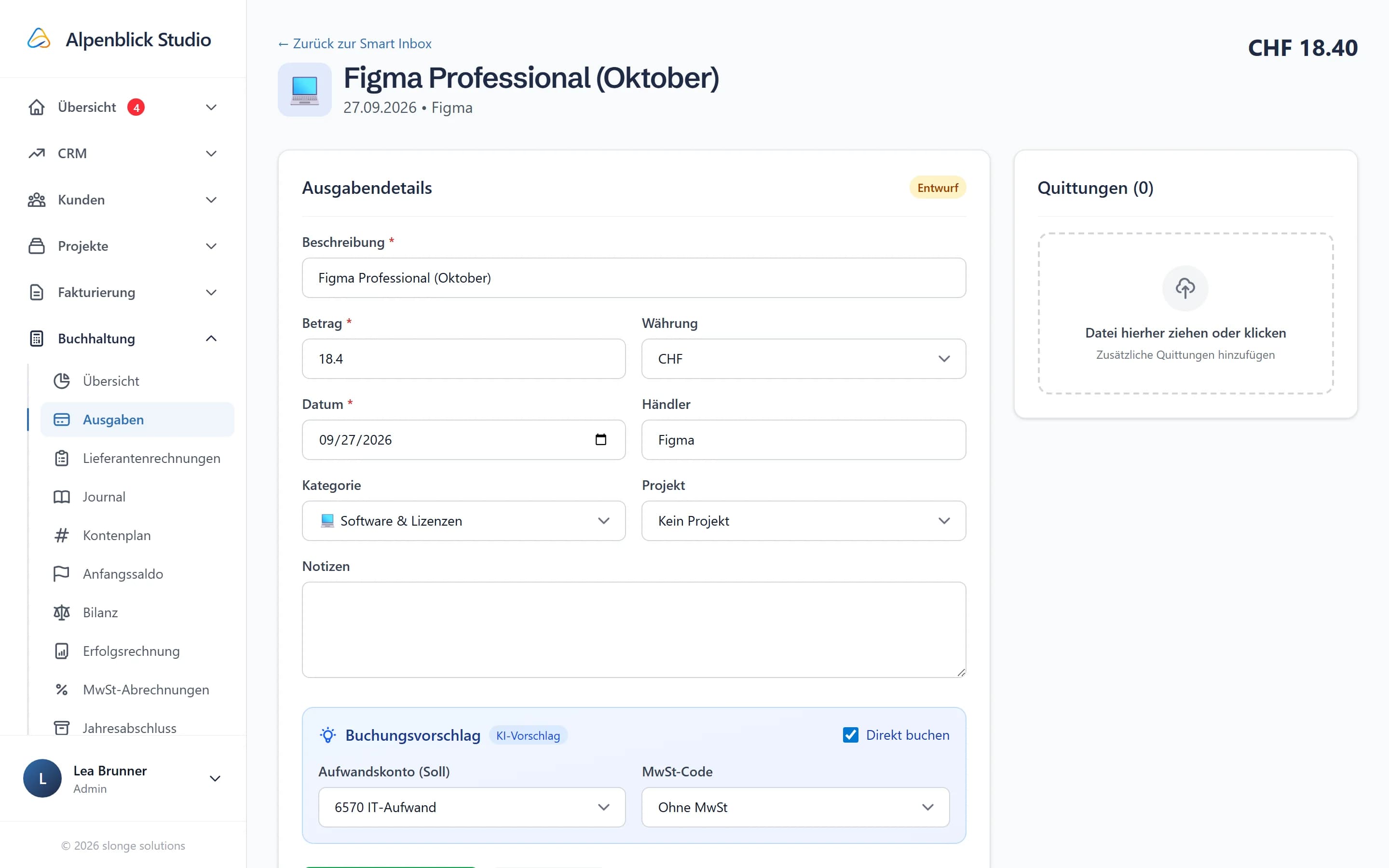Click the Fakturierung document icon

[37, 292]
